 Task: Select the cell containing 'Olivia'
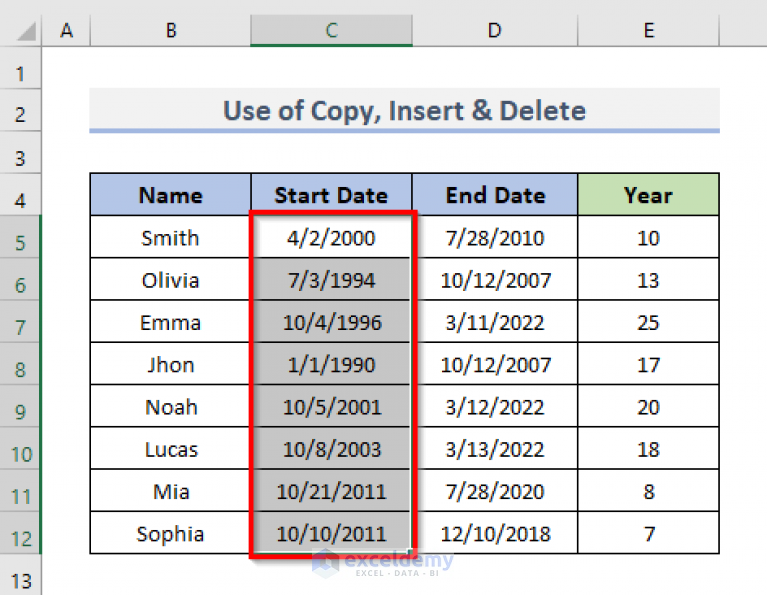click(x=170, y=279)
